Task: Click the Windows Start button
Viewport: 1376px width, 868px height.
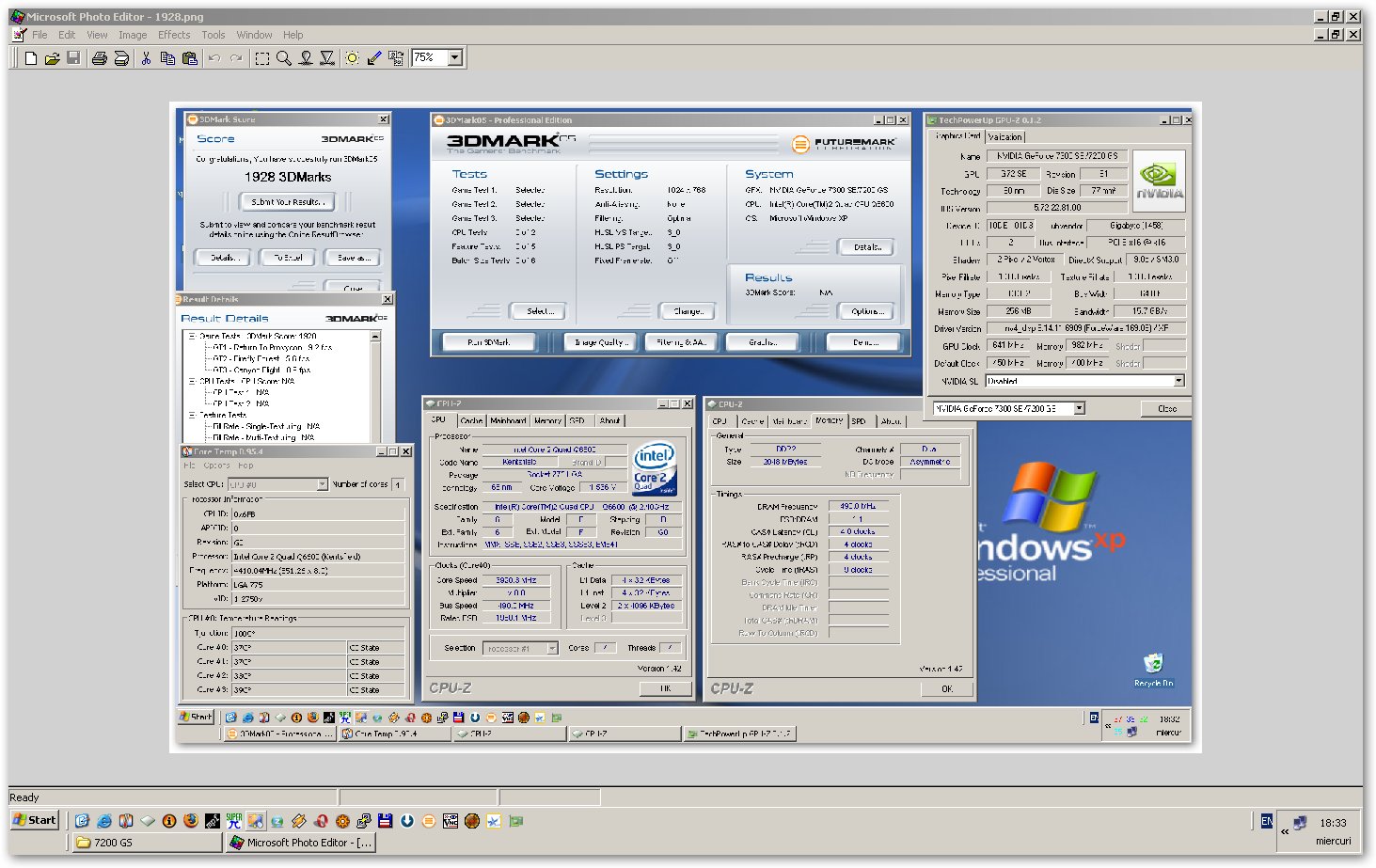Action: click(35, 820)
